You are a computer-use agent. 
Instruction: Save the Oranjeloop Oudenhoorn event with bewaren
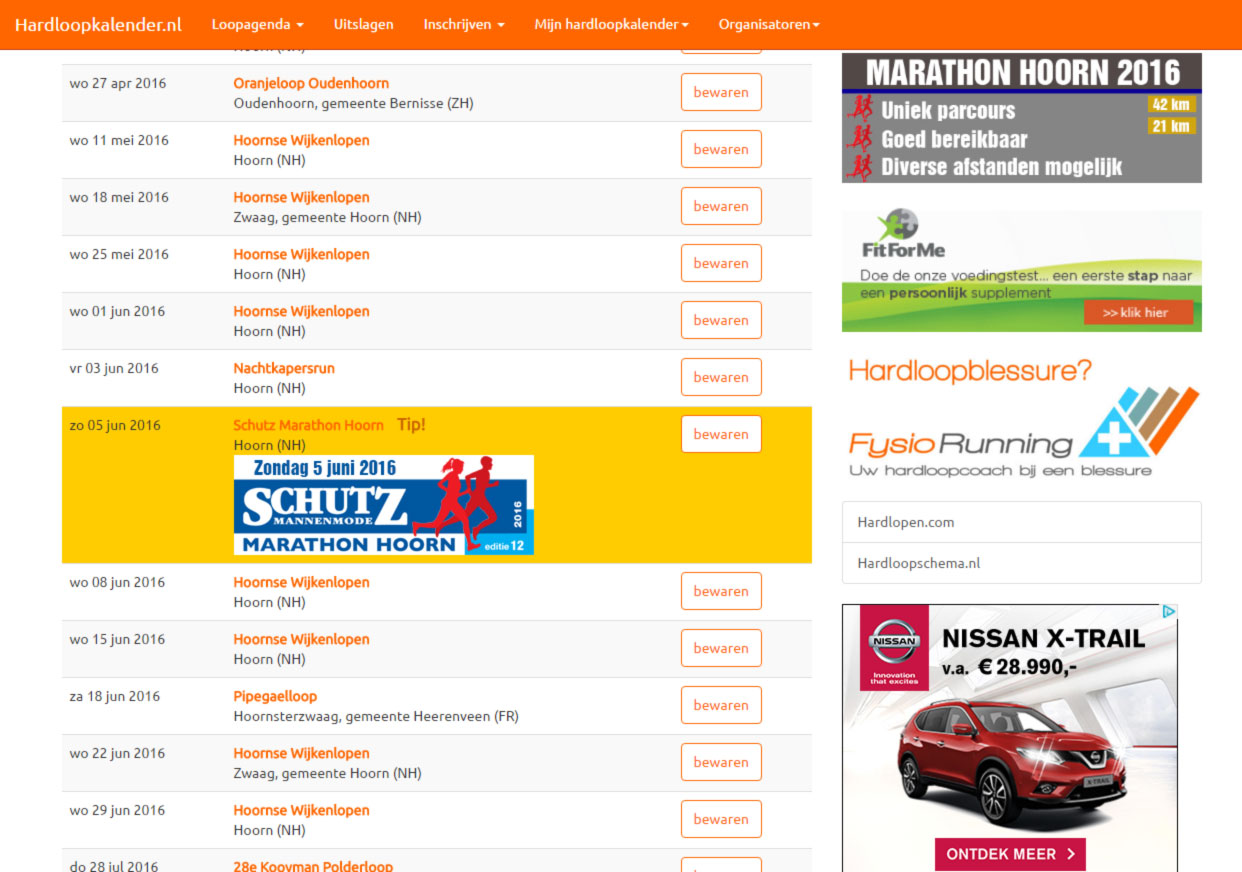click(x=720, y=92)
